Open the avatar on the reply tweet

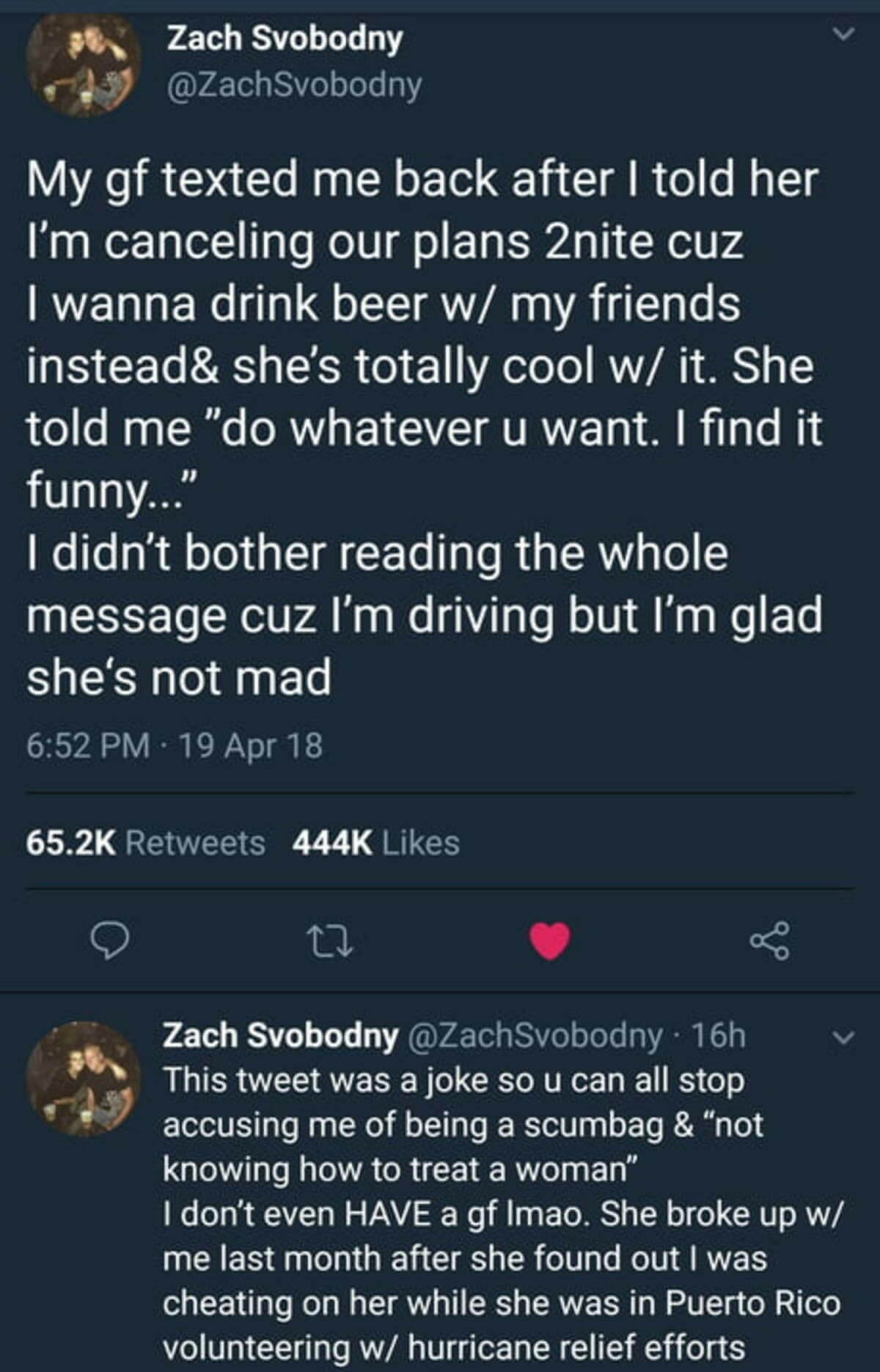click(83, 1079)
